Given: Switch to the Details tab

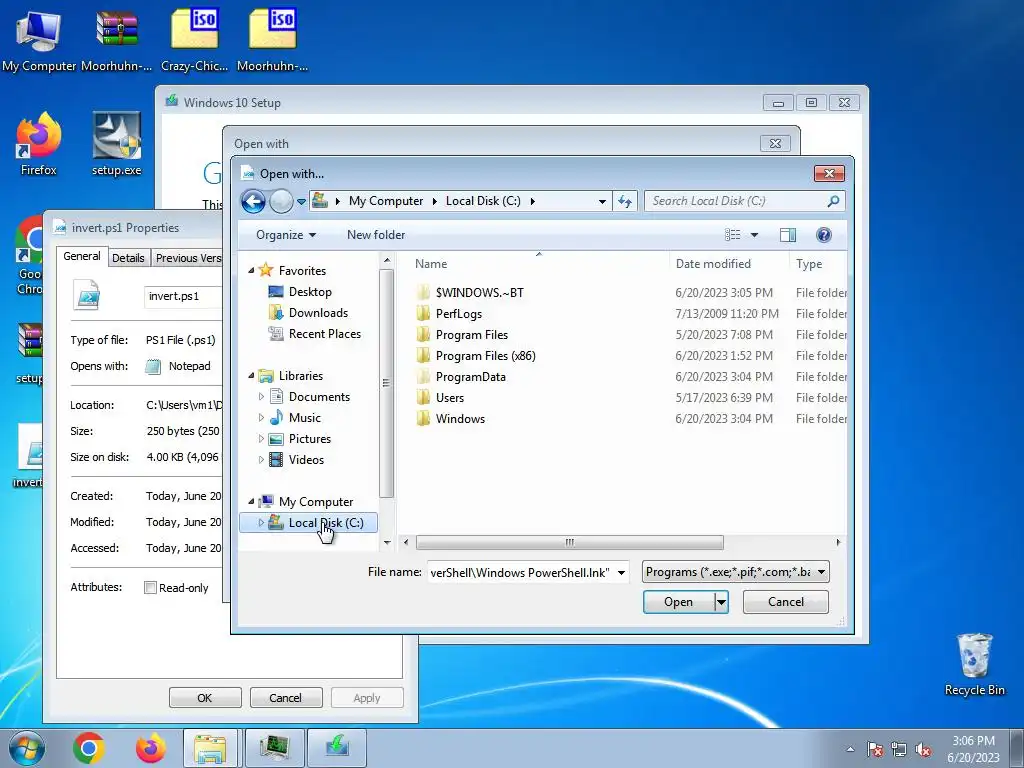Looking at the screenshot, I should click(128, 258).
